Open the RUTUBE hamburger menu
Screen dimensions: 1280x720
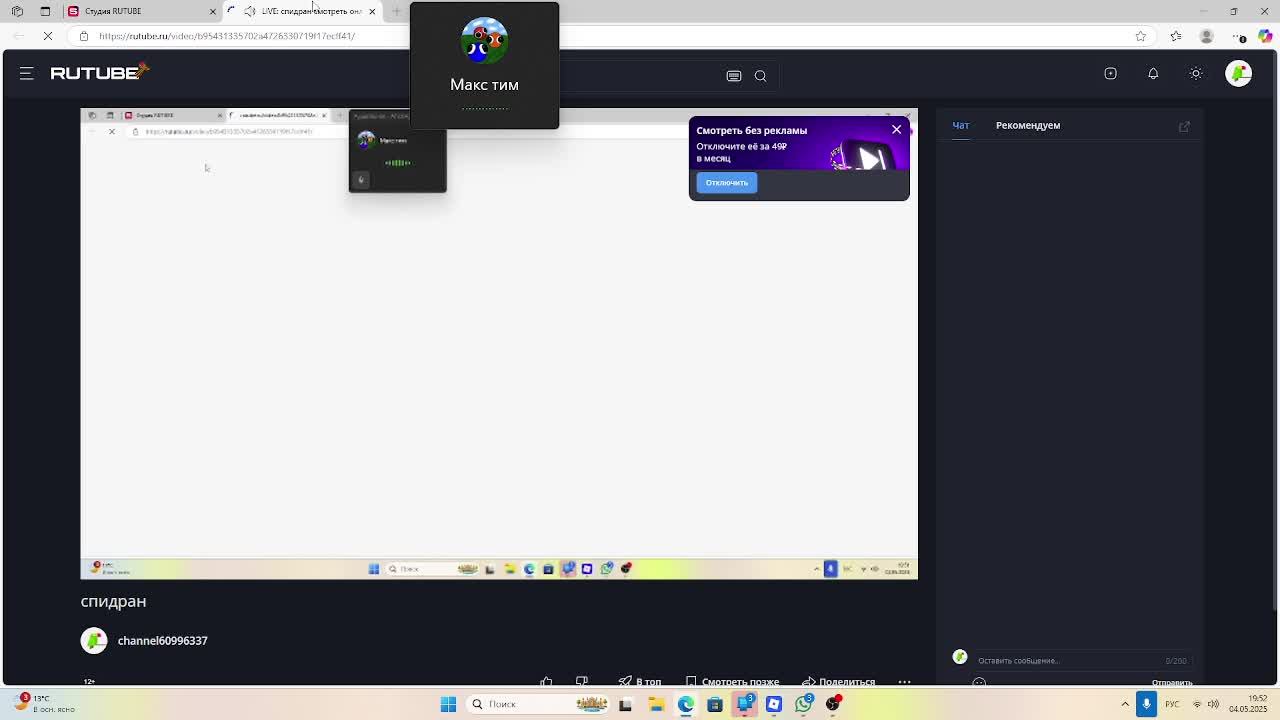pos(27,73)
